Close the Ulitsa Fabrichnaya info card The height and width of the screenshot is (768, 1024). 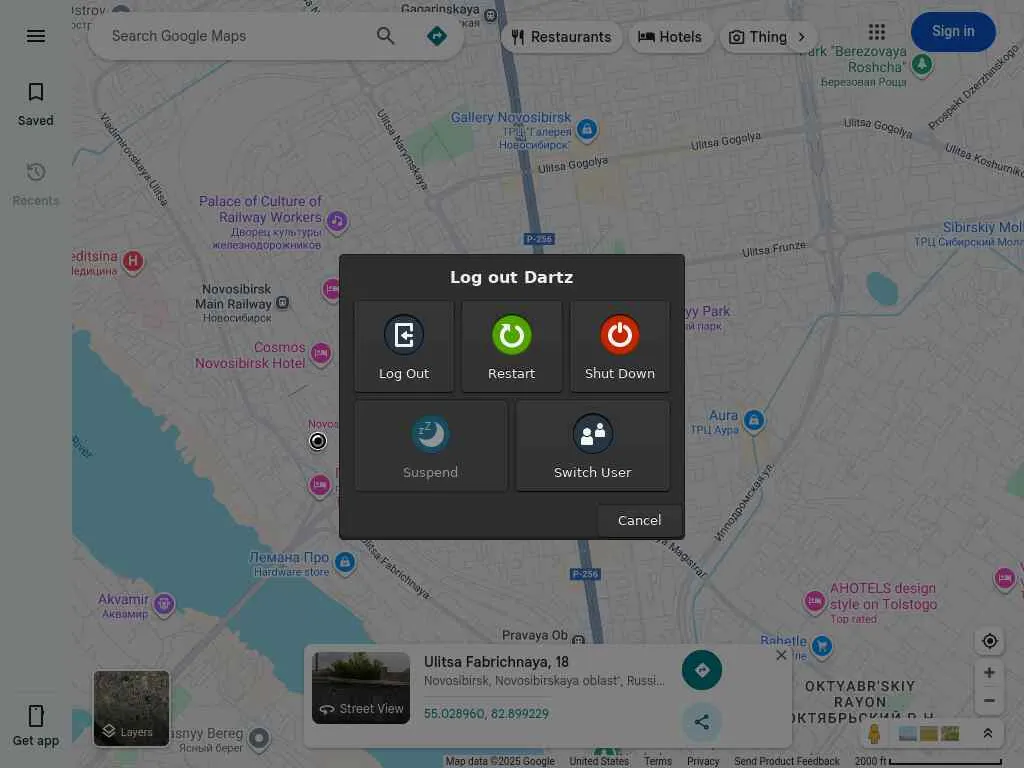(781, 655)
